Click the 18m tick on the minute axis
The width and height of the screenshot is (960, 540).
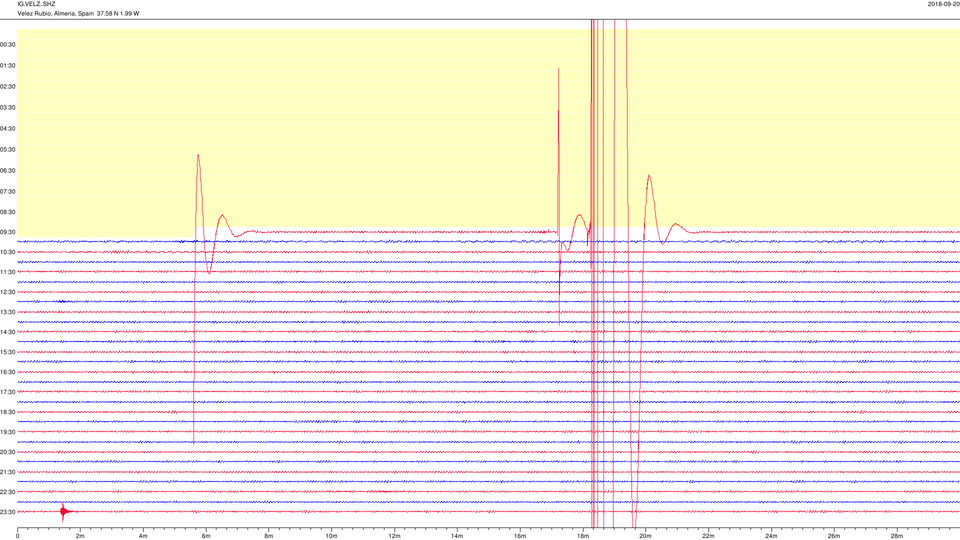pyautogui.click(x=582, y=536)
